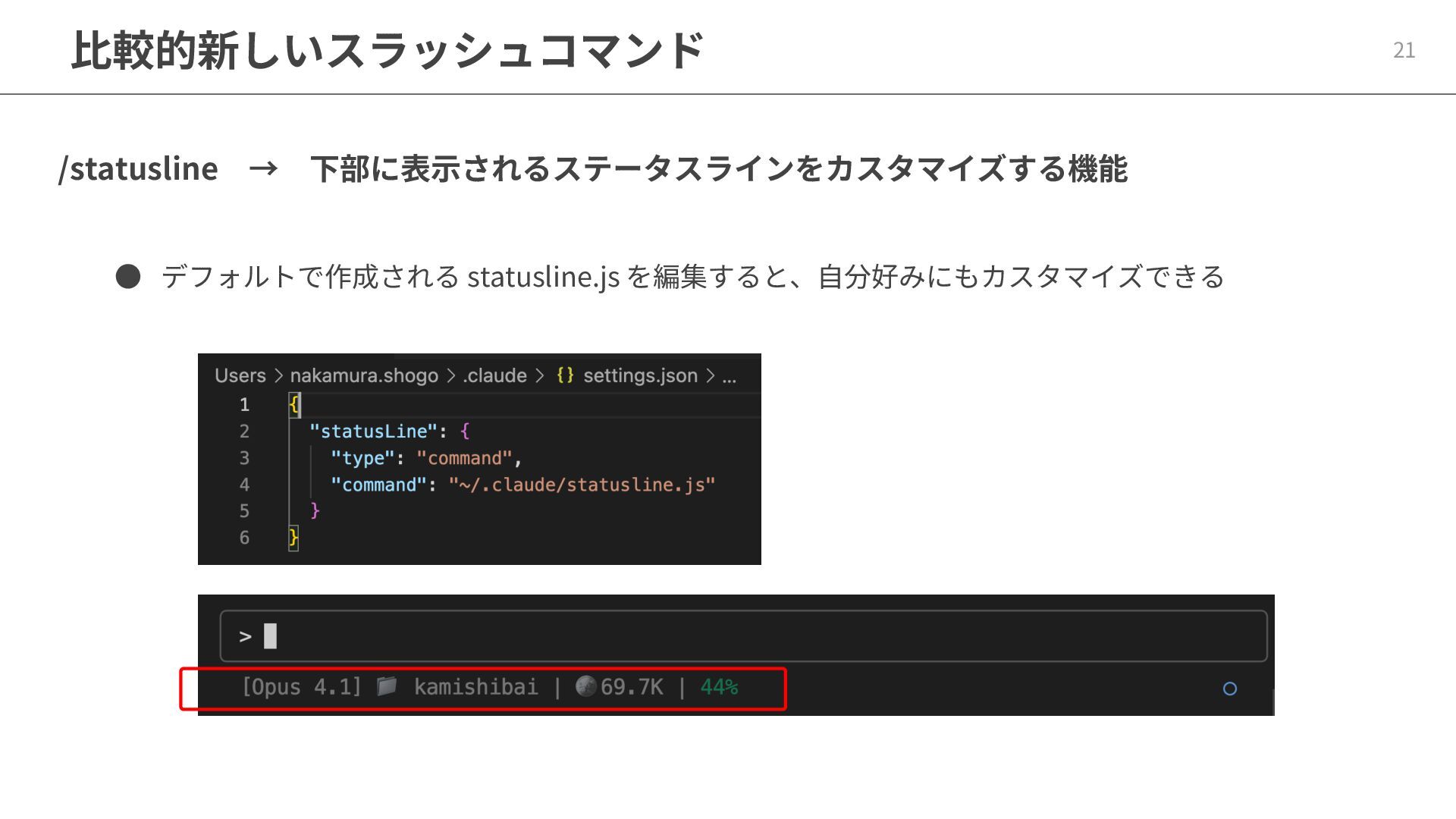Click the curly braces JSON file icon
1456x819 pixels.
click(x=565, y=375)
